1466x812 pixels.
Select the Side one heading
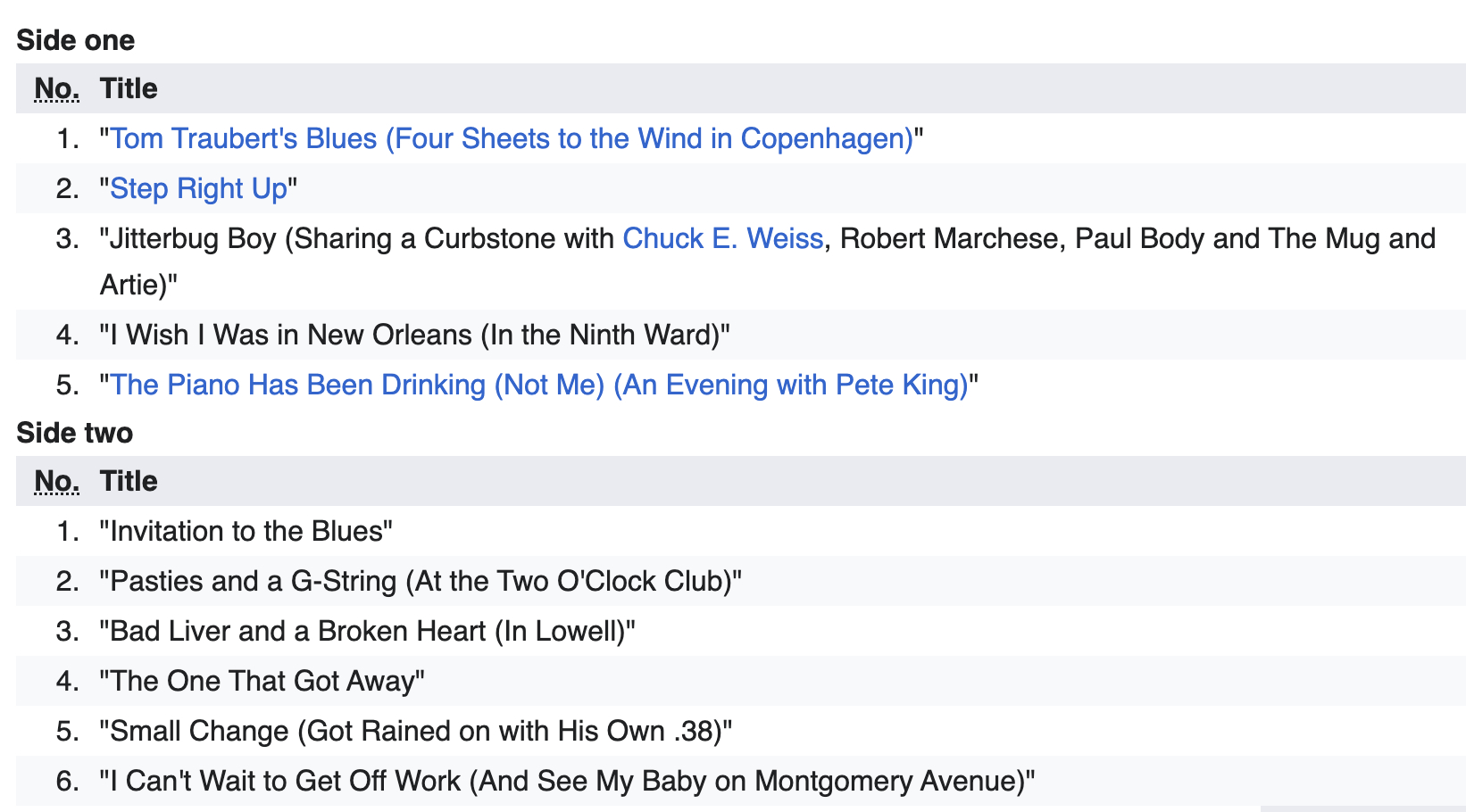pos(76,40)
